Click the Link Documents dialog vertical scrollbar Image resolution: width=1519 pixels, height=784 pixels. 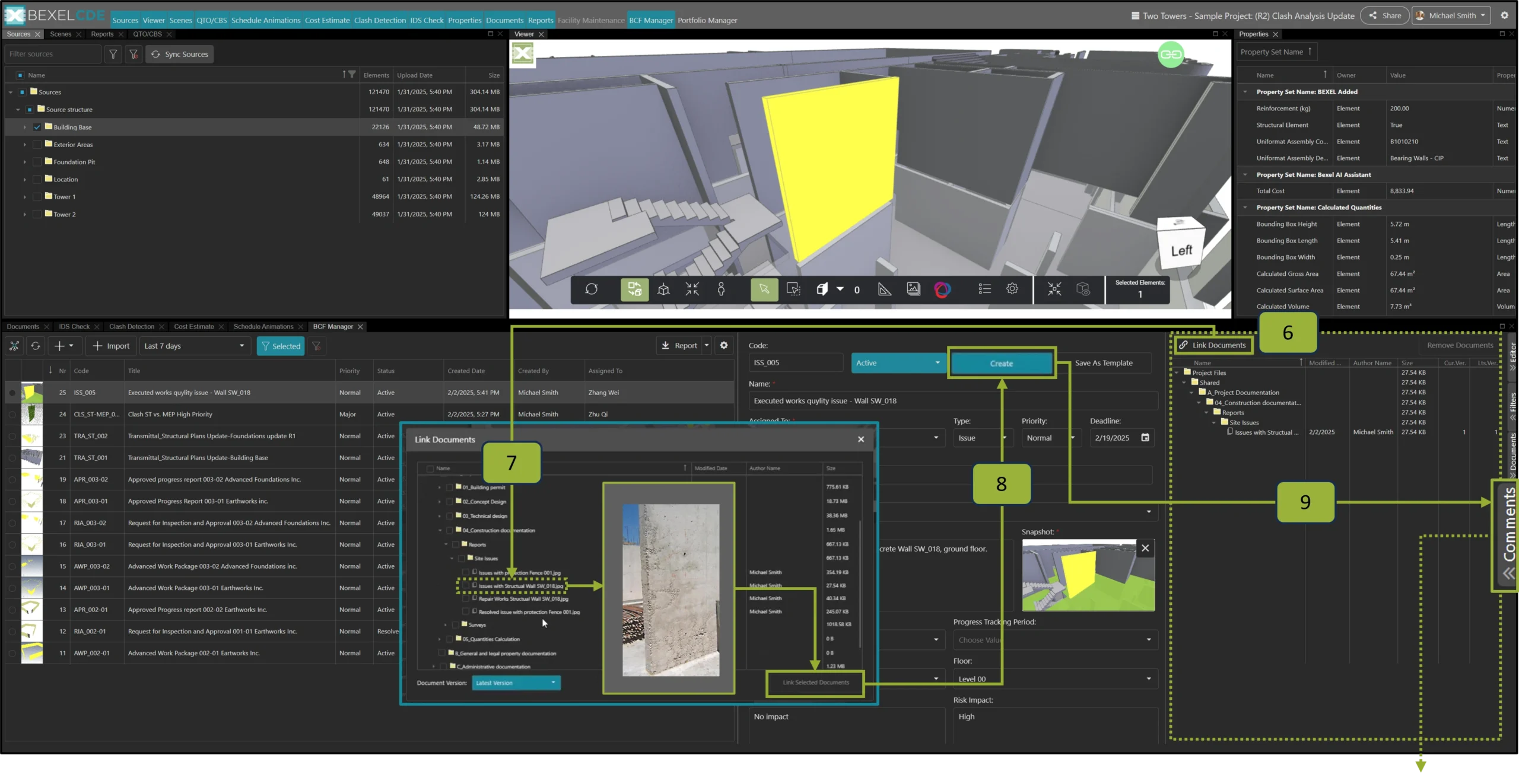[x=860, y=584]
